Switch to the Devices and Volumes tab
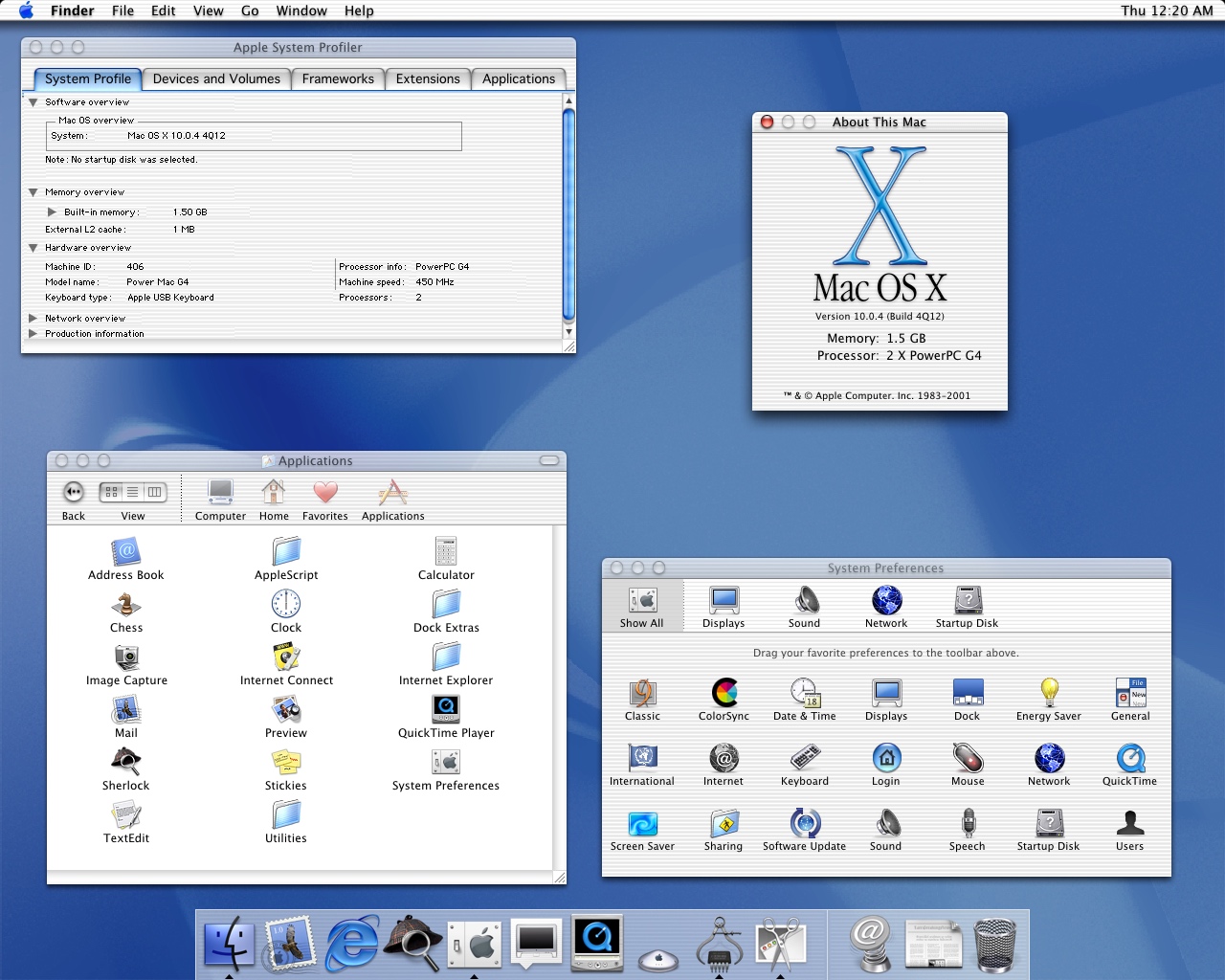 coord(216,79)
